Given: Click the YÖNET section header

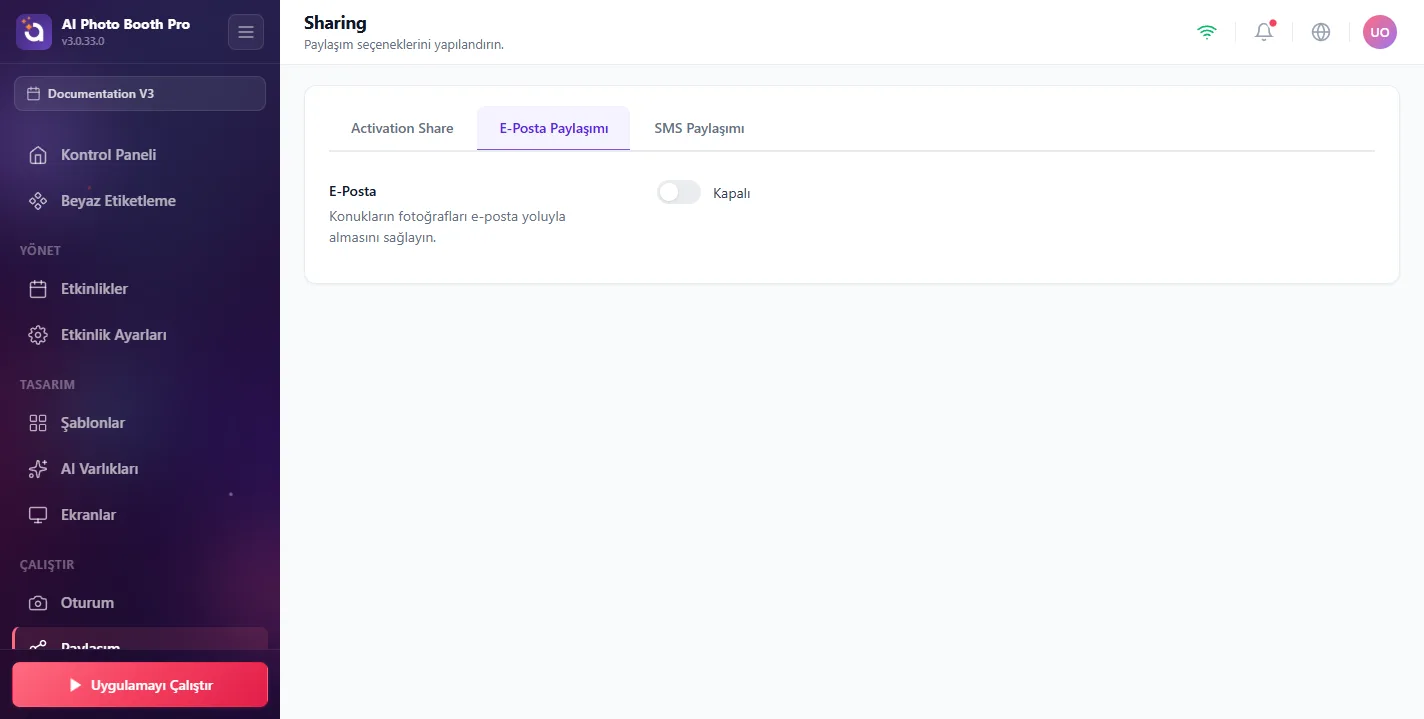Looking at the screenshot, I should coord(40,250).
